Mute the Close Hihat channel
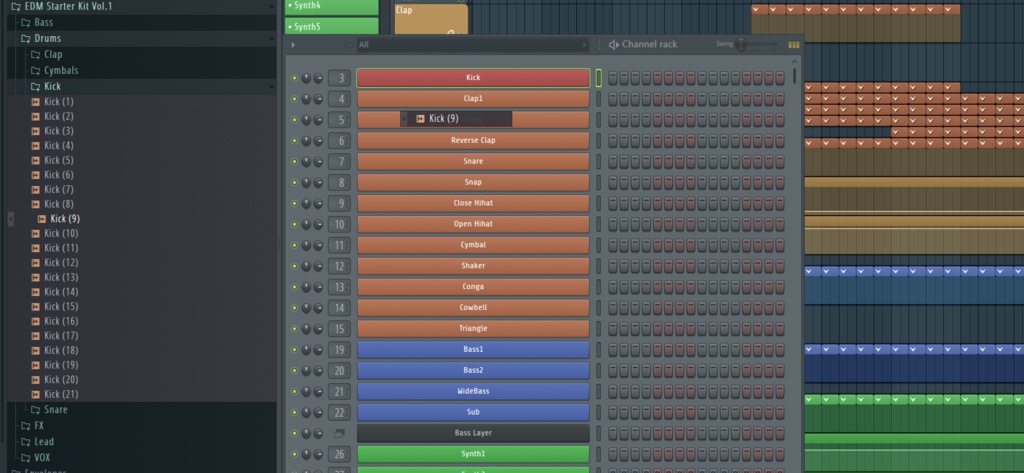The image size is (1024, 473). 295,203
